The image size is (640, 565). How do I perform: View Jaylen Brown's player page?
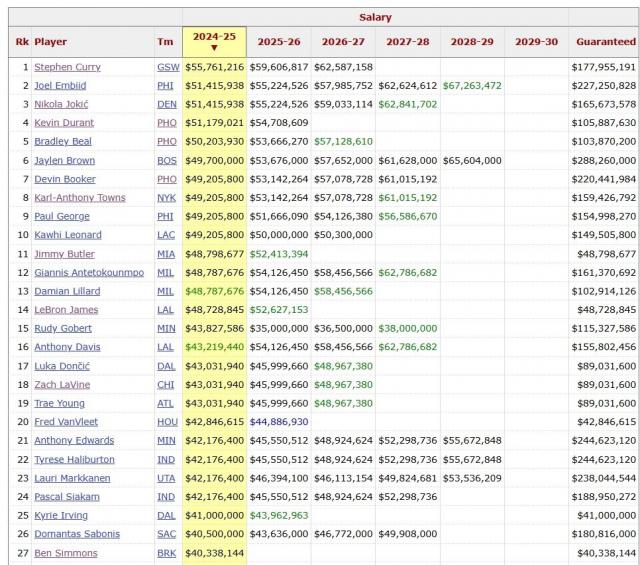pos(63,160)
